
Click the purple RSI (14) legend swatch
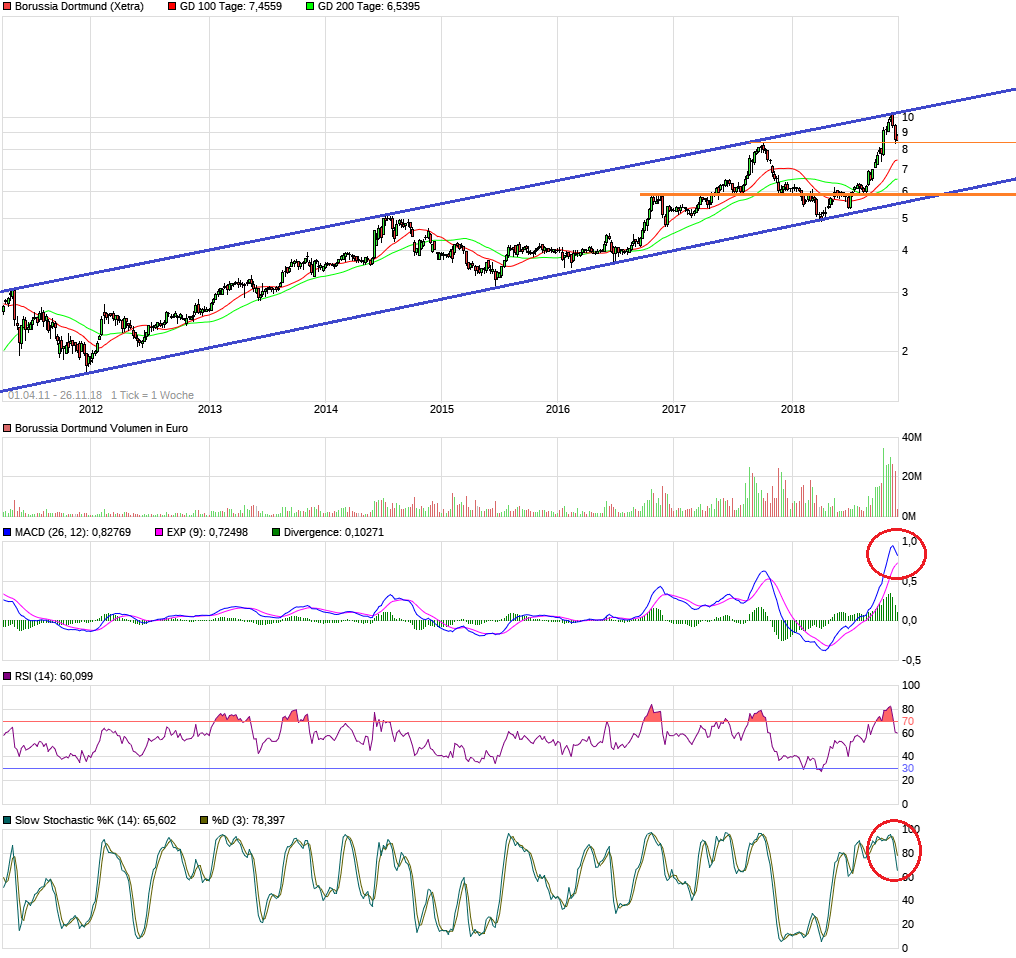(x=7, y=676)
